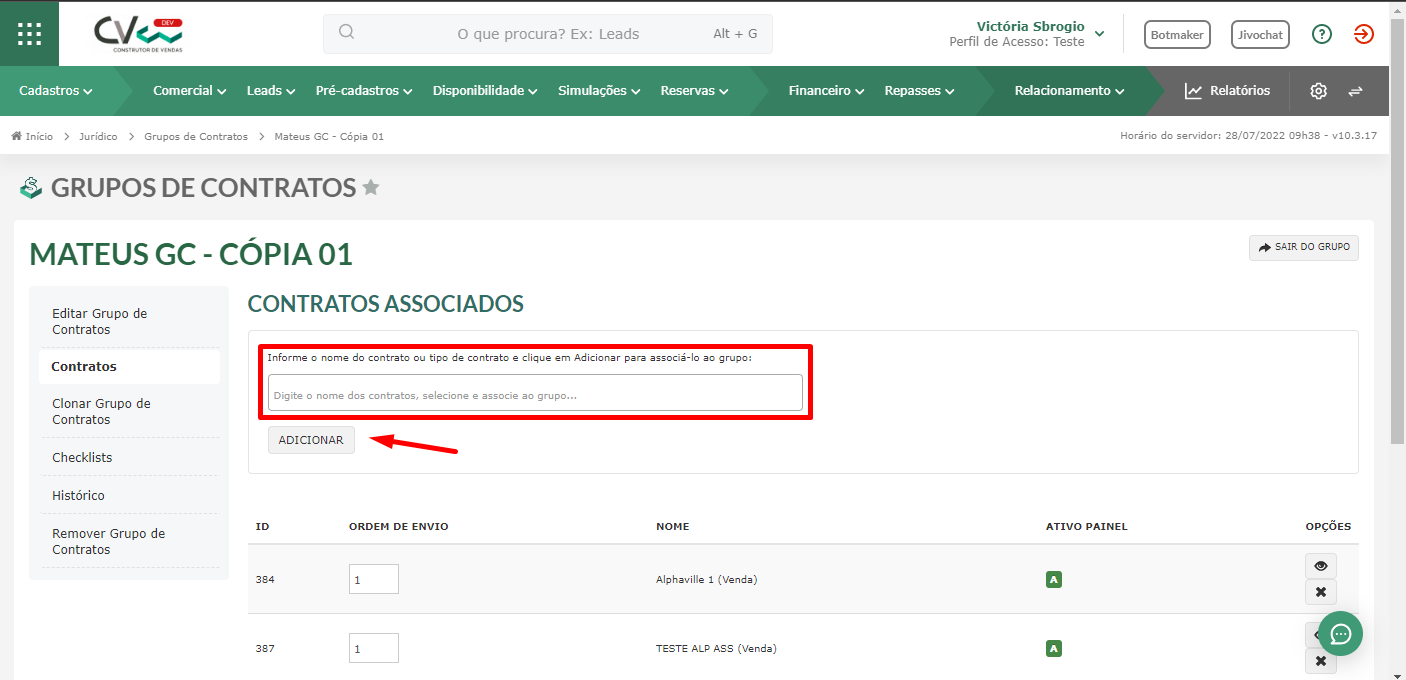This screenshot has width=1406, height=680.
Task: Click the search magnifier icon
Action: 347,32
